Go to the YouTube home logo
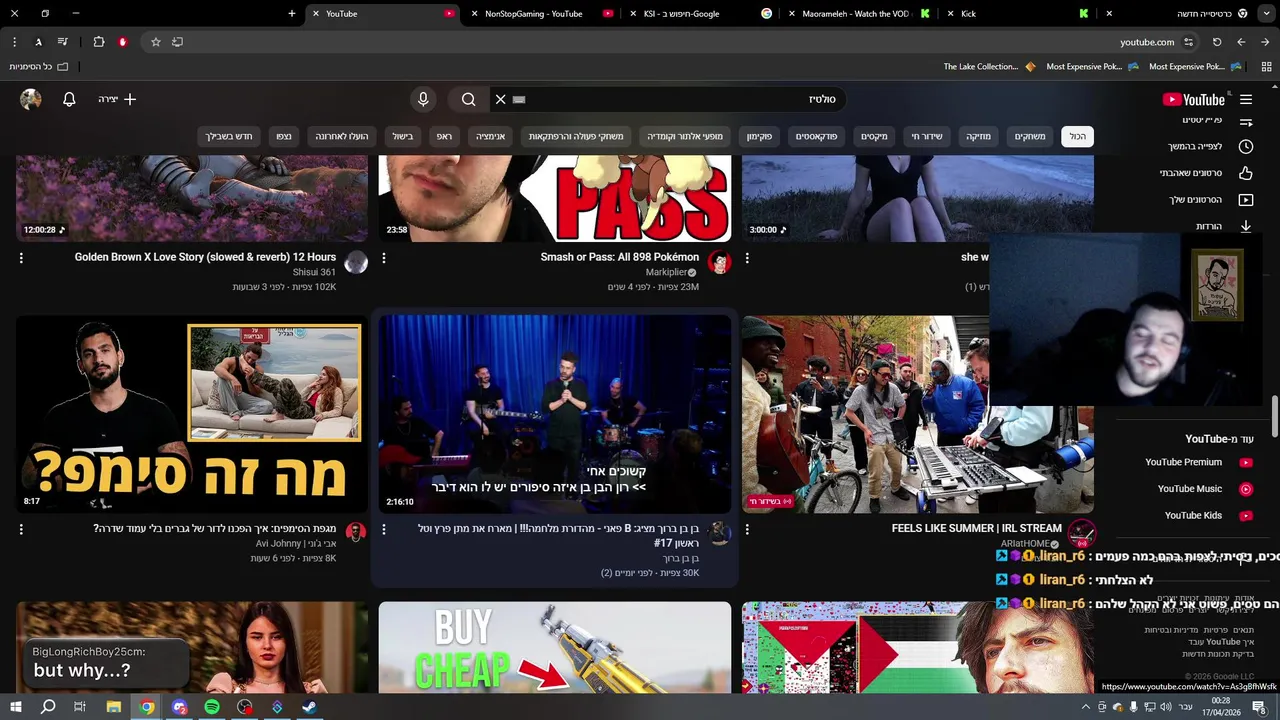This screenshot has height=720, width=1280. click(1194, 99)
